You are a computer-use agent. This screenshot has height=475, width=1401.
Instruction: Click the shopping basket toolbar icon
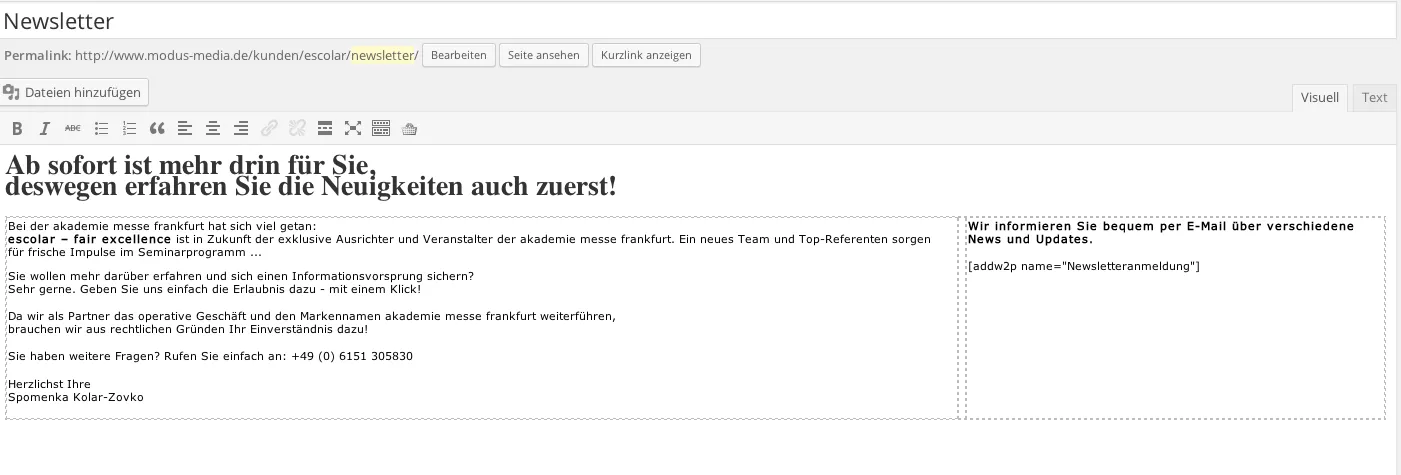coord(409,128)
